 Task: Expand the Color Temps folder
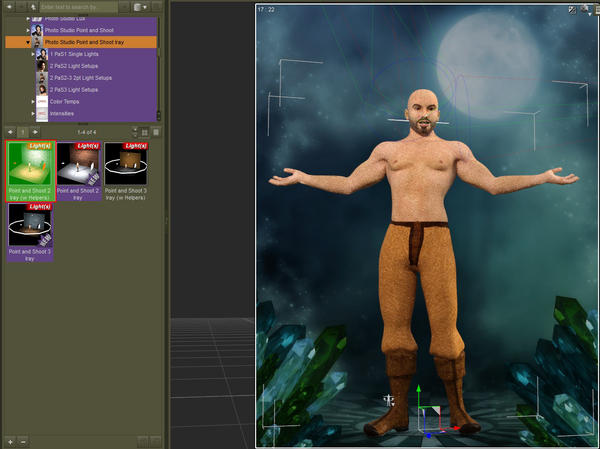33,101
